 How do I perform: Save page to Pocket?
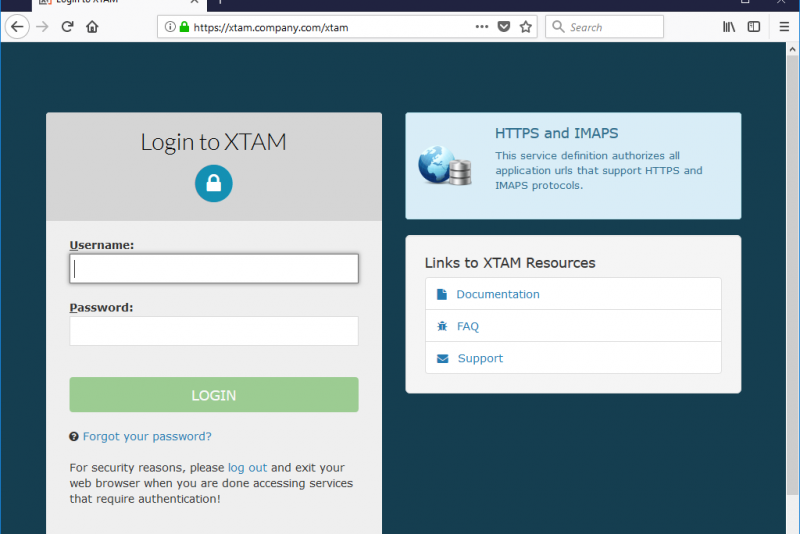[504, 27]
